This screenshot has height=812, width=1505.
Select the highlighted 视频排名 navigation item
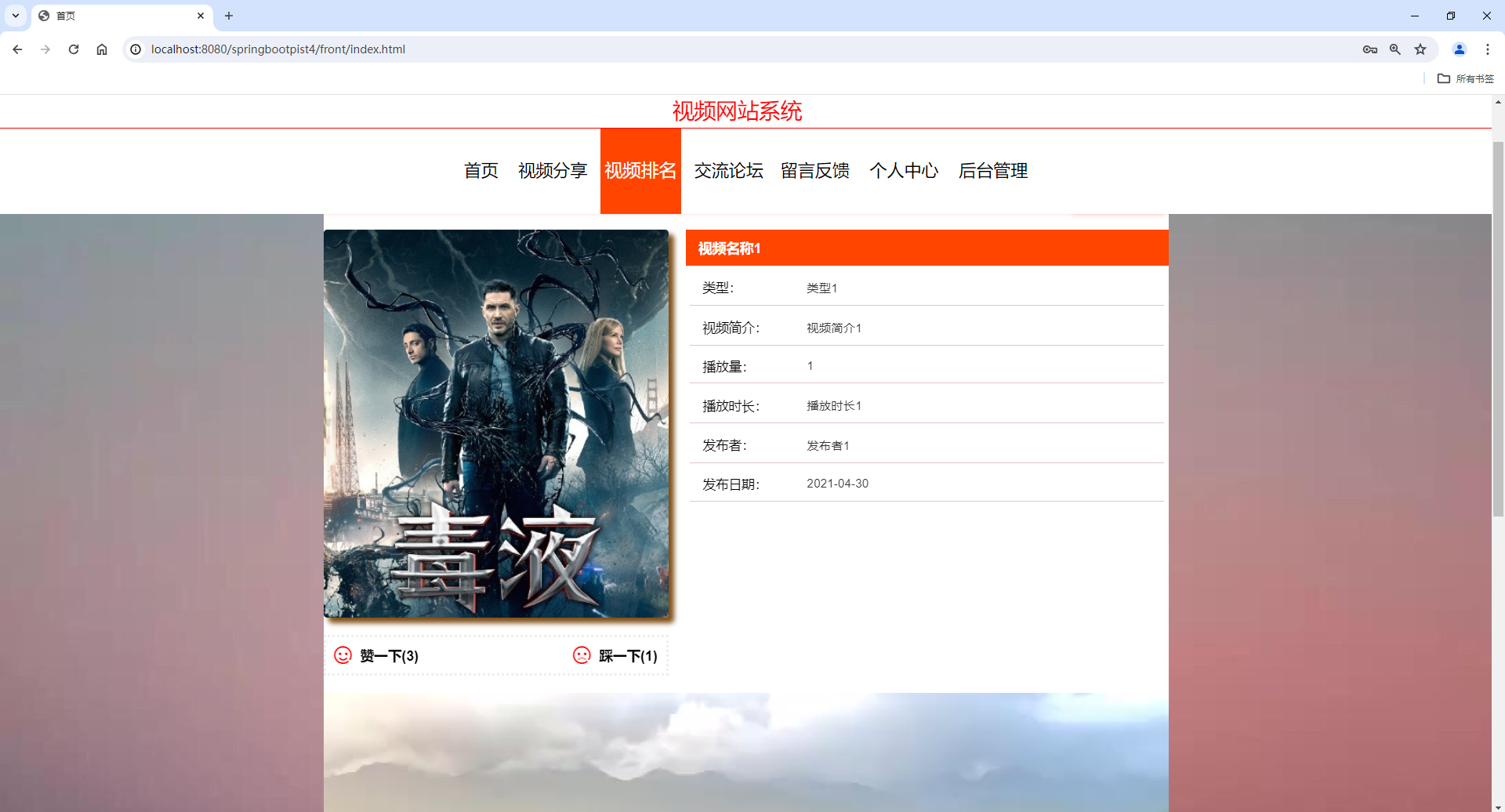[x=640, y=171]
